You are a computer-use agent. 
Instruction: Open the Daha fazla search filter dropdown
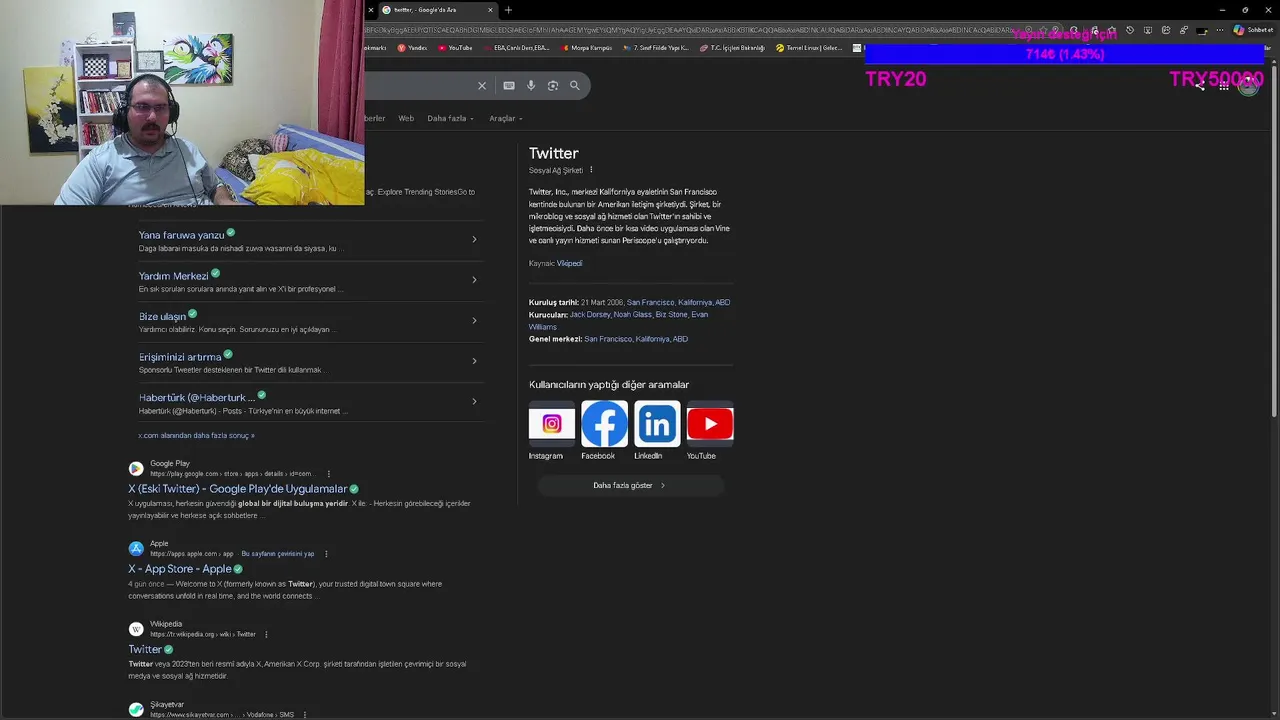click(450, 118)
